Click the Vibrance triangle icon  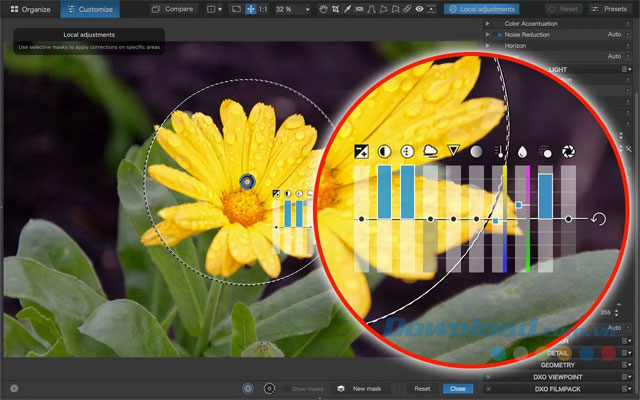(453, 151)
